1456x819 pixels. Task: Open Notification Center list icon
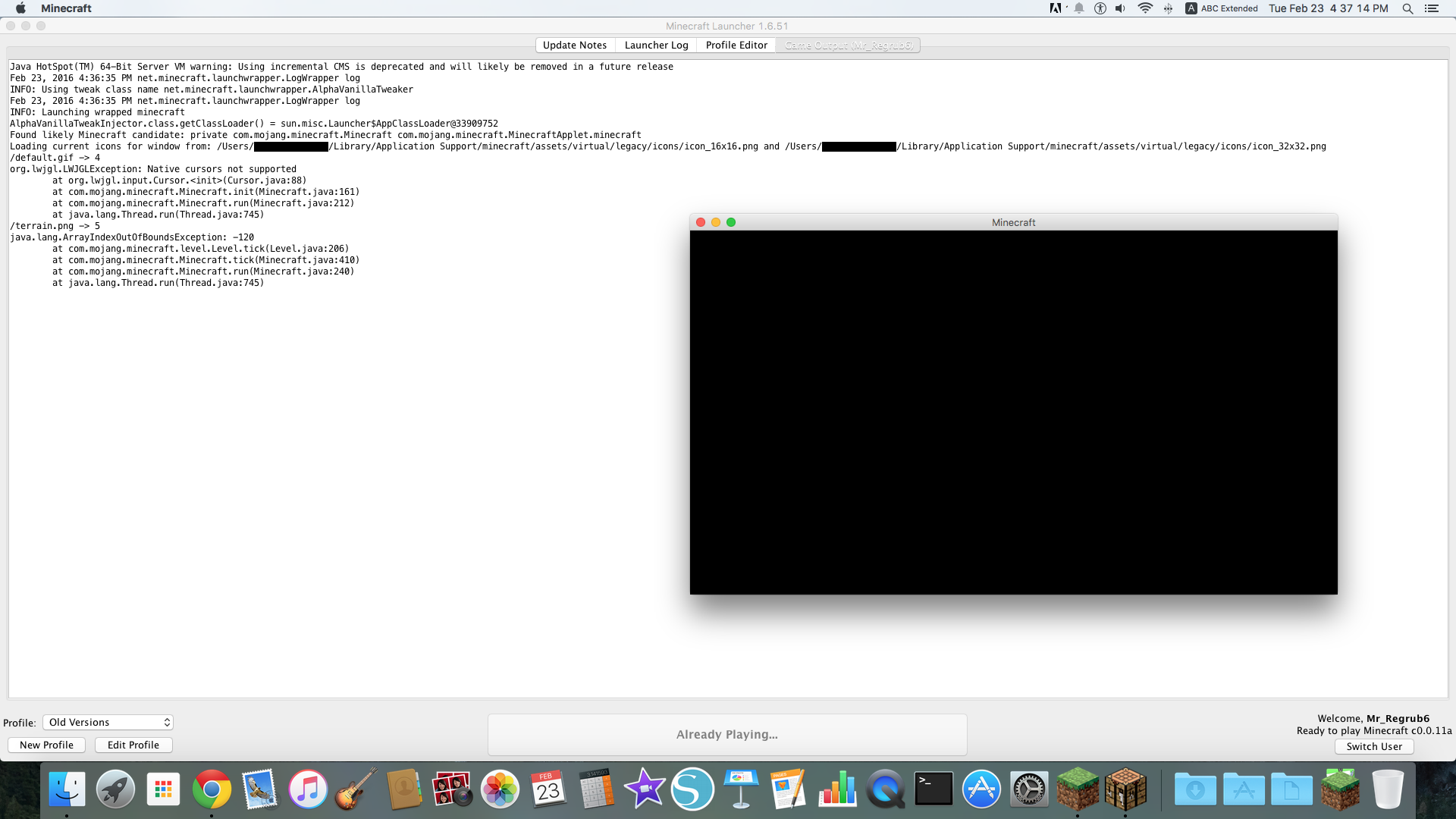tap(1432, 8)
